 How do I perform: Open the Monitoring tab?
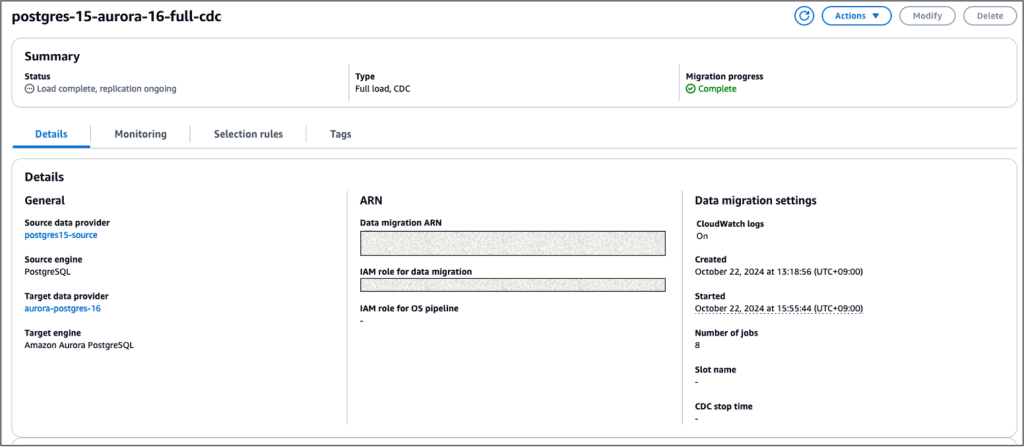tap(140, 134)
